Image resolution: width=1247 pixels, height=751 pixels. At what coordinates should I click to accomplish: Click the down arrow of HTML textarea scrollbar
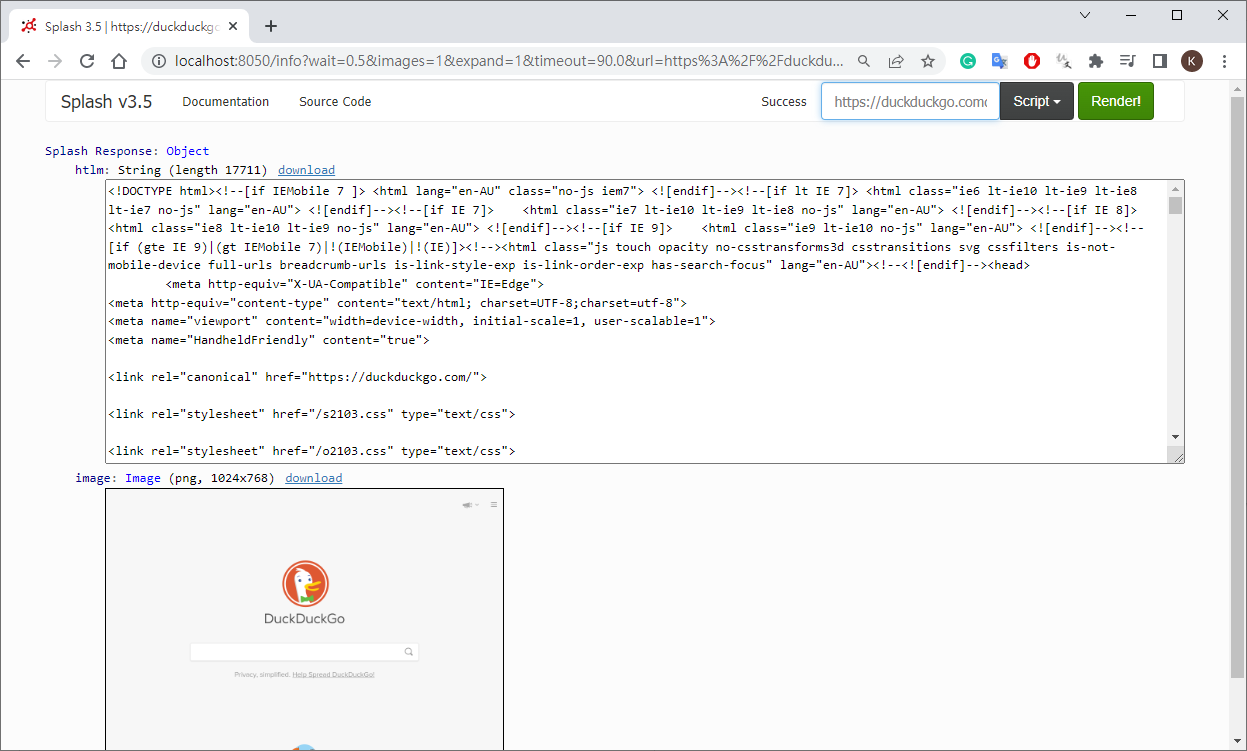click(x=1175, y=437)
